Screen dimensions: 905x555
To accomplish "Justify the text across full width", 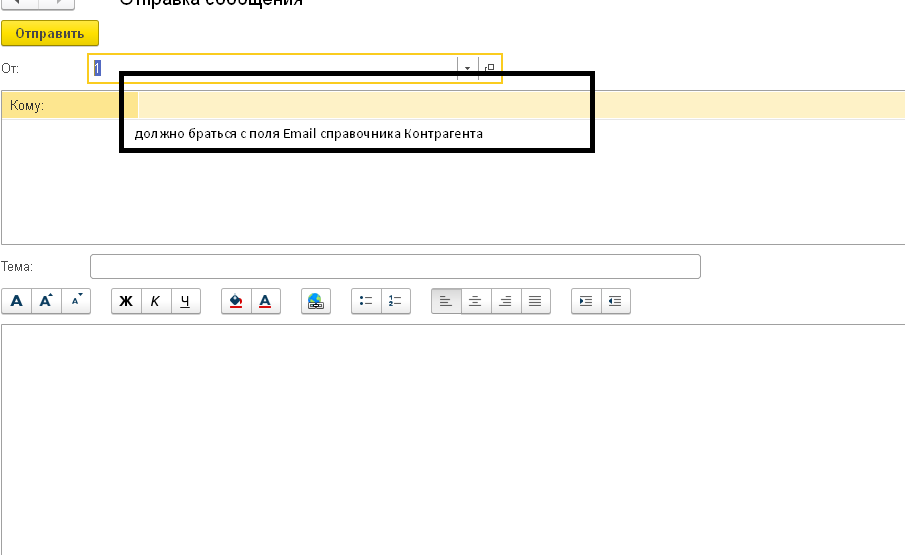I will pos(536,301).
